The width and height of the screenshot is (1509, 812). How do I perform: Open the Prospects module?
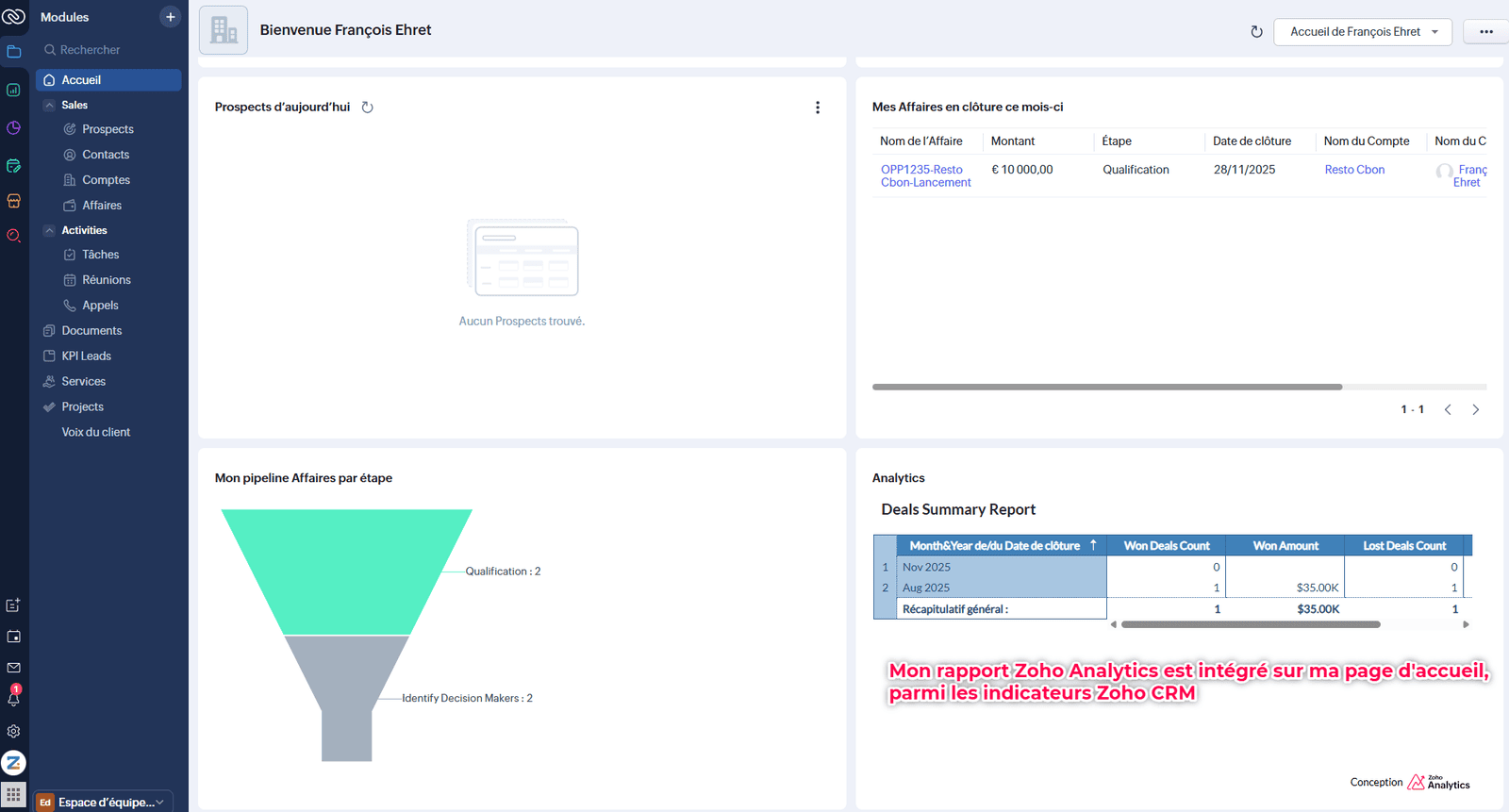(108, 129)
